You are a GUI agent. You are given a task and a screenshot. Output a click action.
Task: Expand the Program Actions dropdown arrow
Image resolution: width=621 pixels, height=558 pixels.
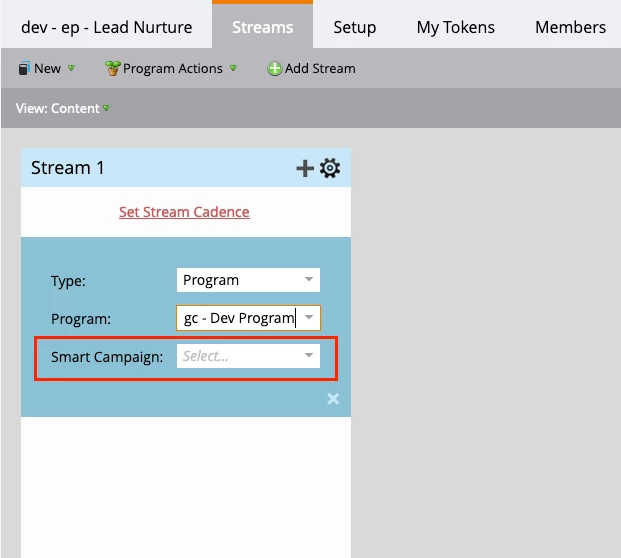coord(233,68)
